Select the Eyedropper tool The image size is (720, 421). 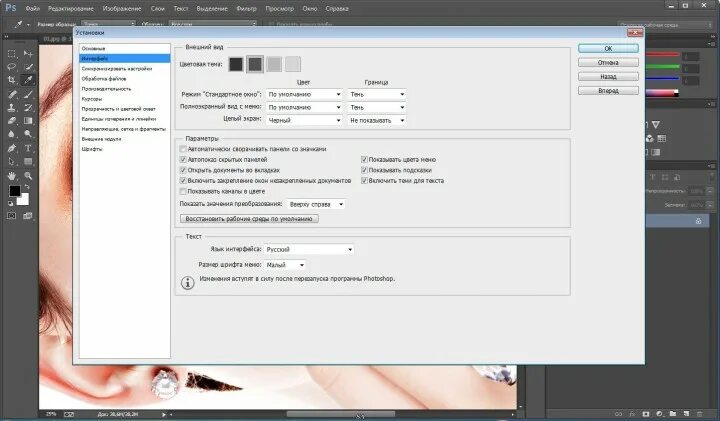[x=28, y=80]
